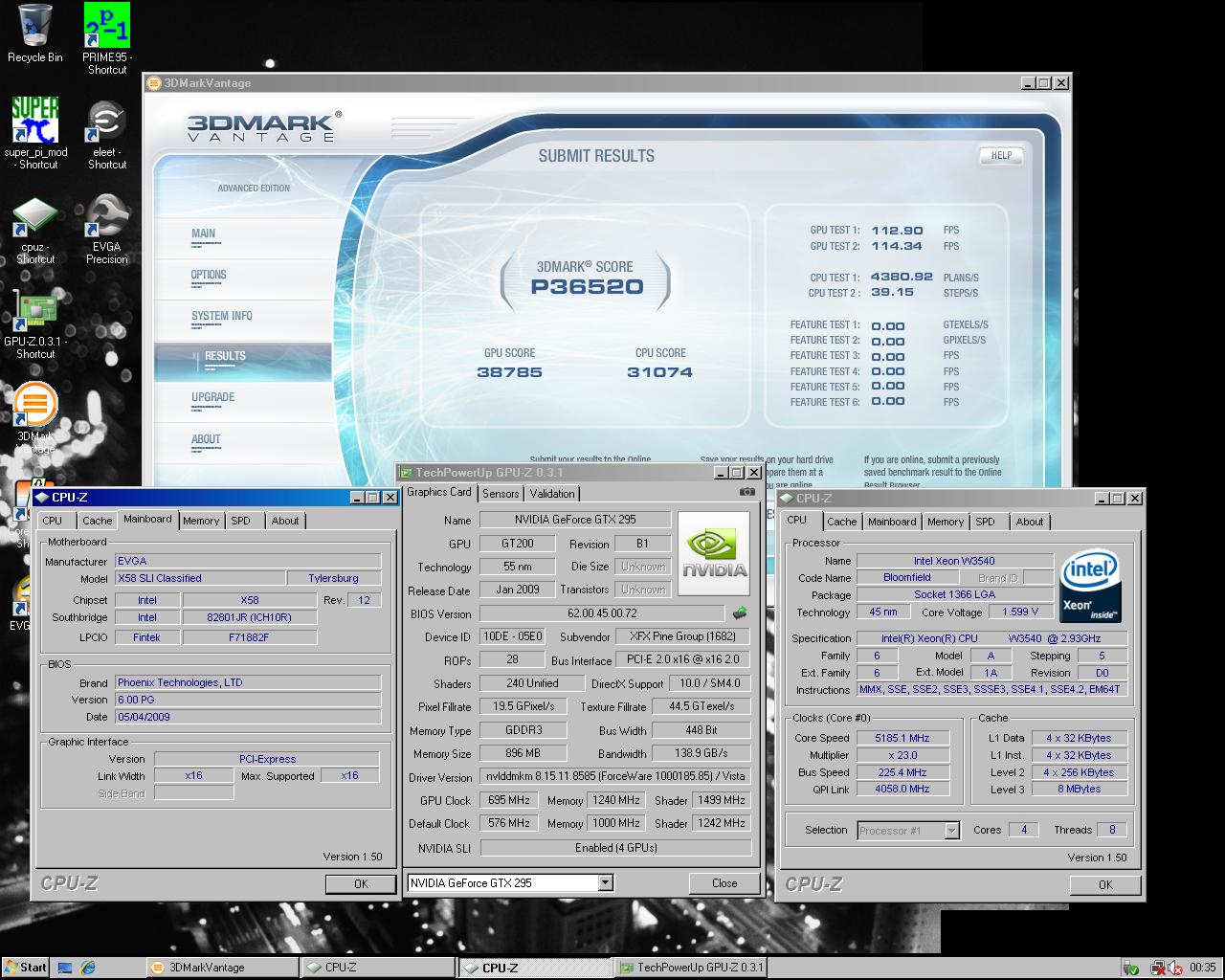Click OK in the Mainboard CPU-Z window
Screen dimensions: 1225x980
pyautogui.click(x=361, y=883)
